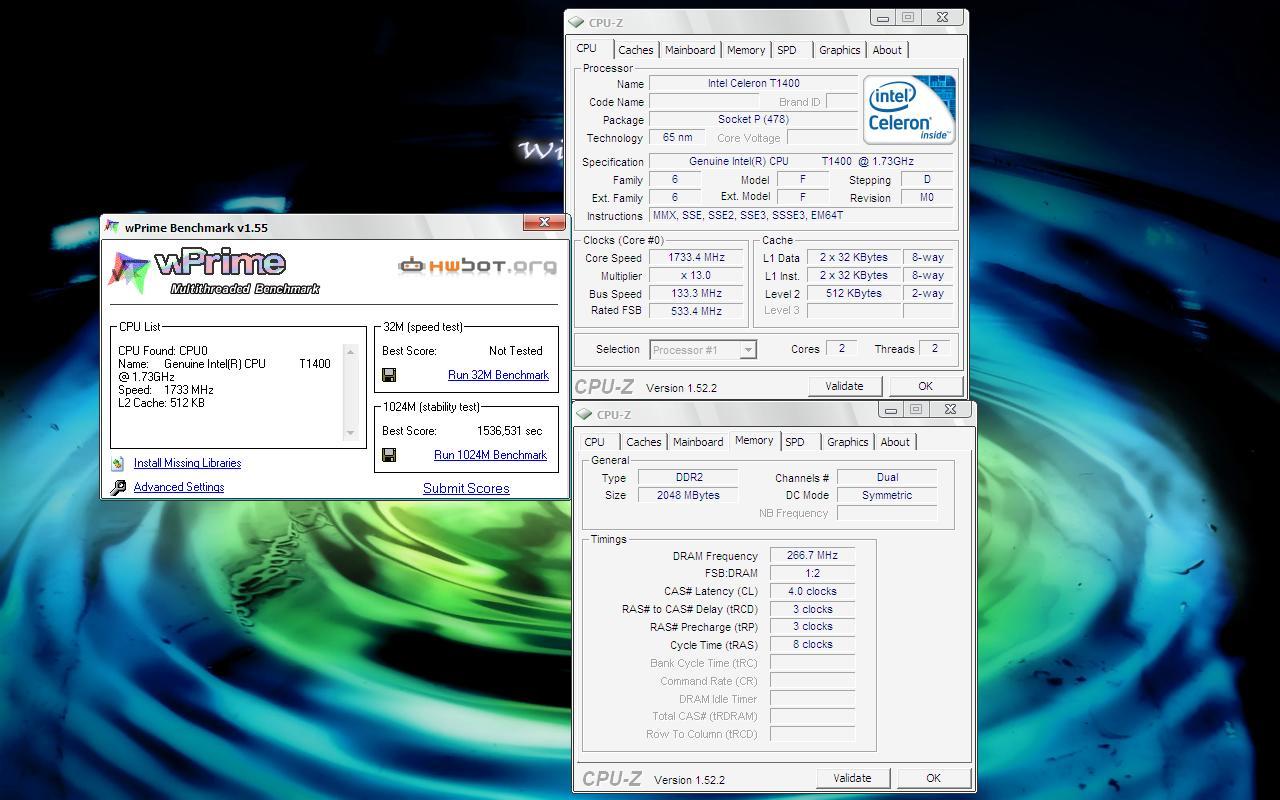Click the top CPU-Z window title icon
This screenshot has height=800, width=1280.
[576, 22]
